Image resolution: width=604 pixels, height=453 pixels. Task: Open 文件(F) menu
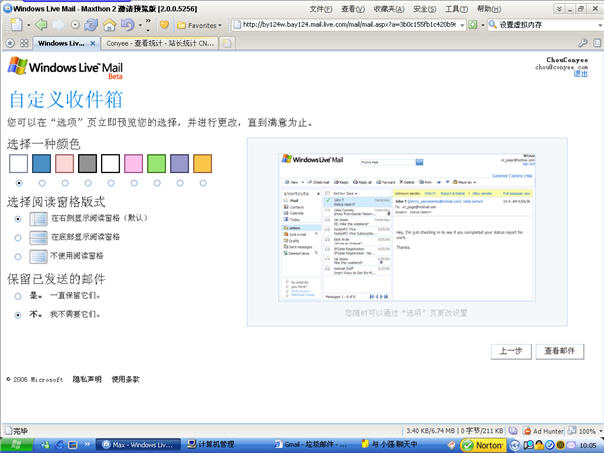pyautogui.click(x=320, y=8)
